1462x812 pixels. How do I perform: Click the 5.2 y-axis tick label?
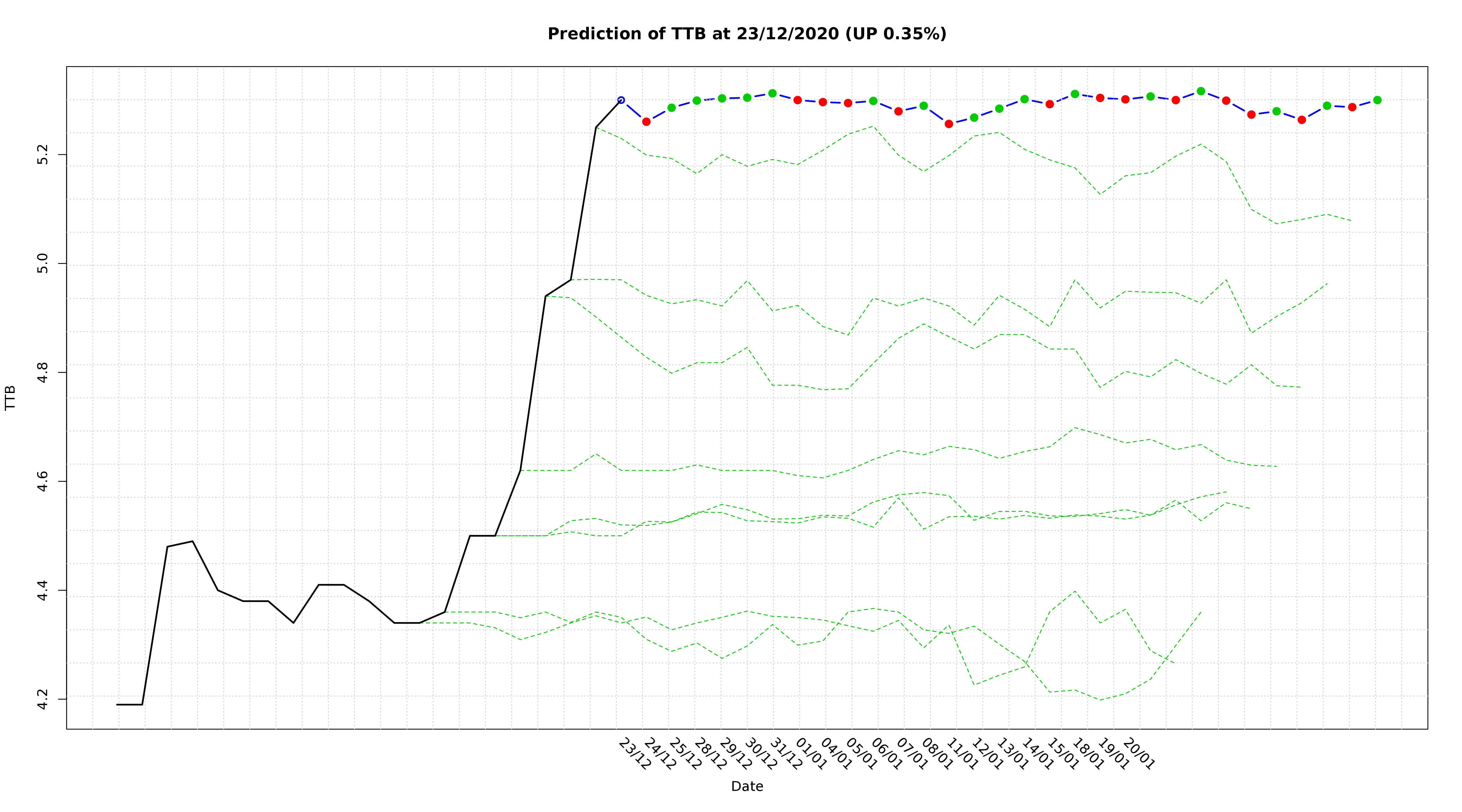(x=43, y=154)
